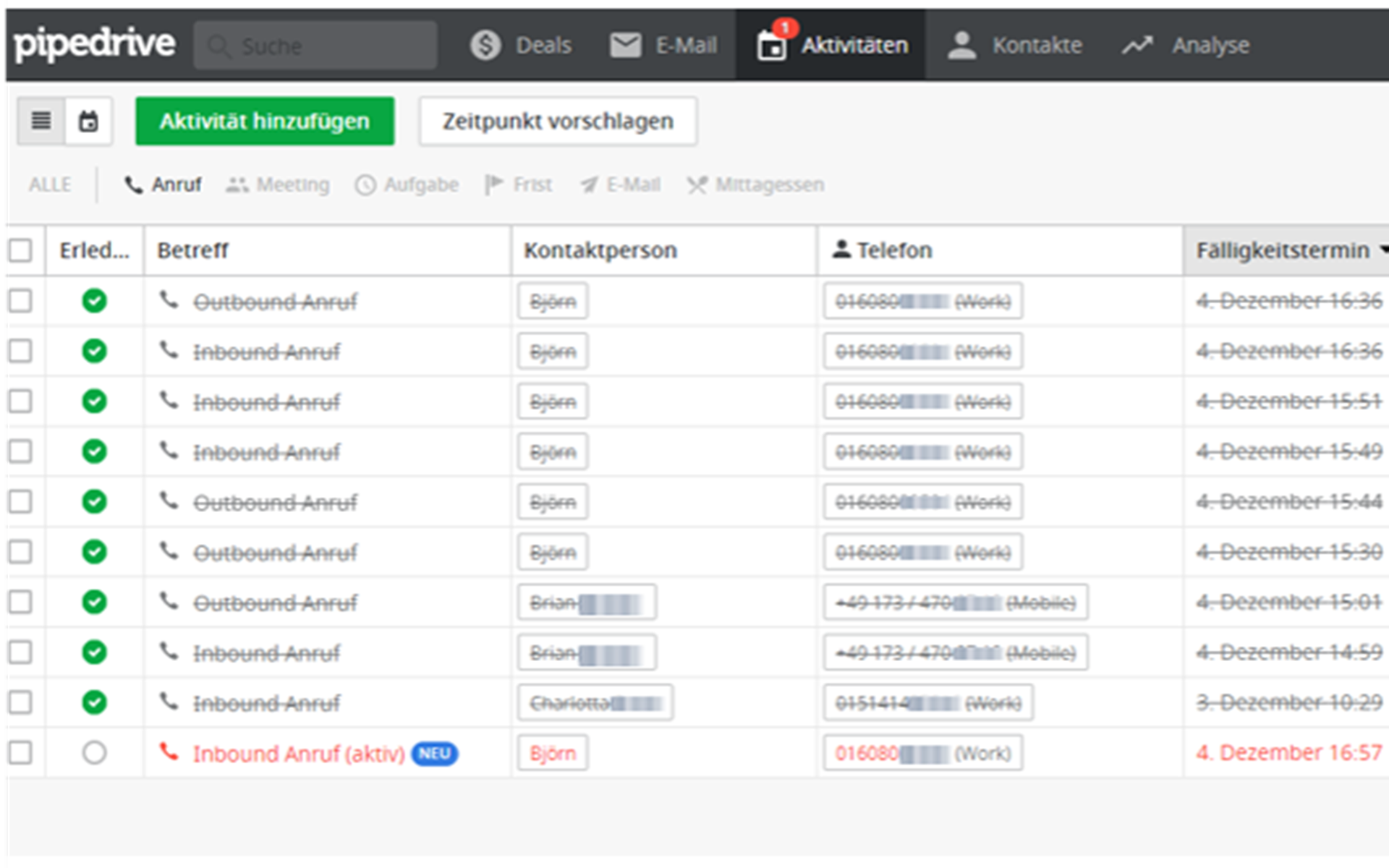Filter activities by Mittagessen
This screenshot has width=1389, height=868.
[x=755, y=184]
